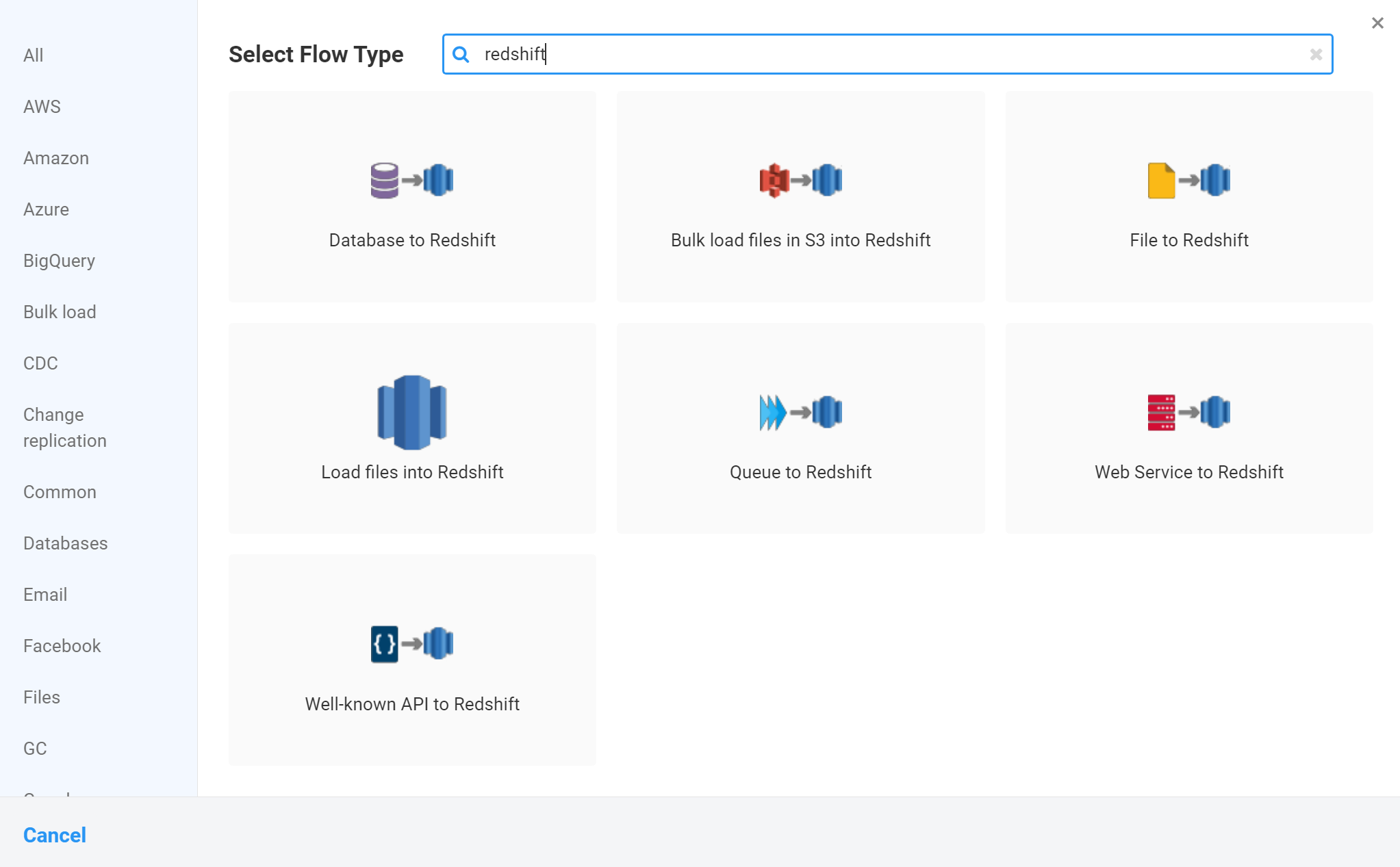
Task: Open the CDC category filter
Action: (x=40, y=363)
